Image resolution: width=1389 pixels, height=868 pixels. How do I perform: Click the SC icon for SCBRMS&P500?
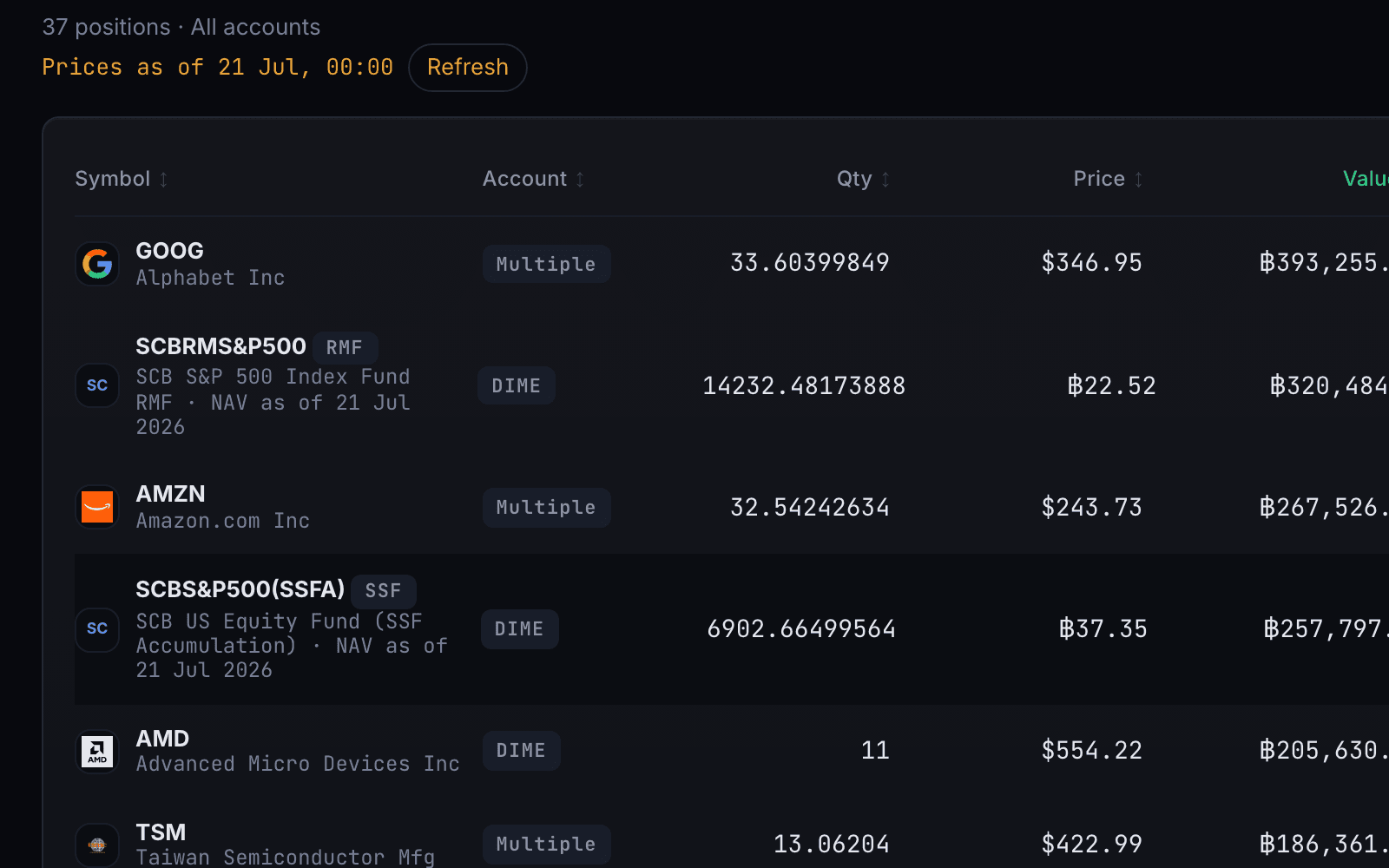97,385
